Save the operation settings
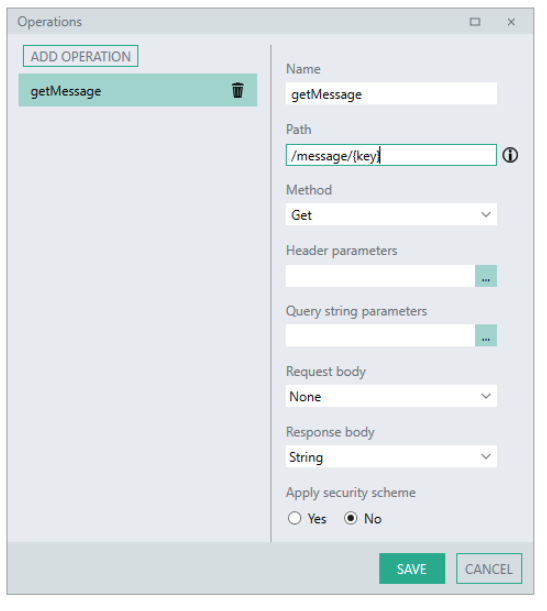 click(412, 569)
